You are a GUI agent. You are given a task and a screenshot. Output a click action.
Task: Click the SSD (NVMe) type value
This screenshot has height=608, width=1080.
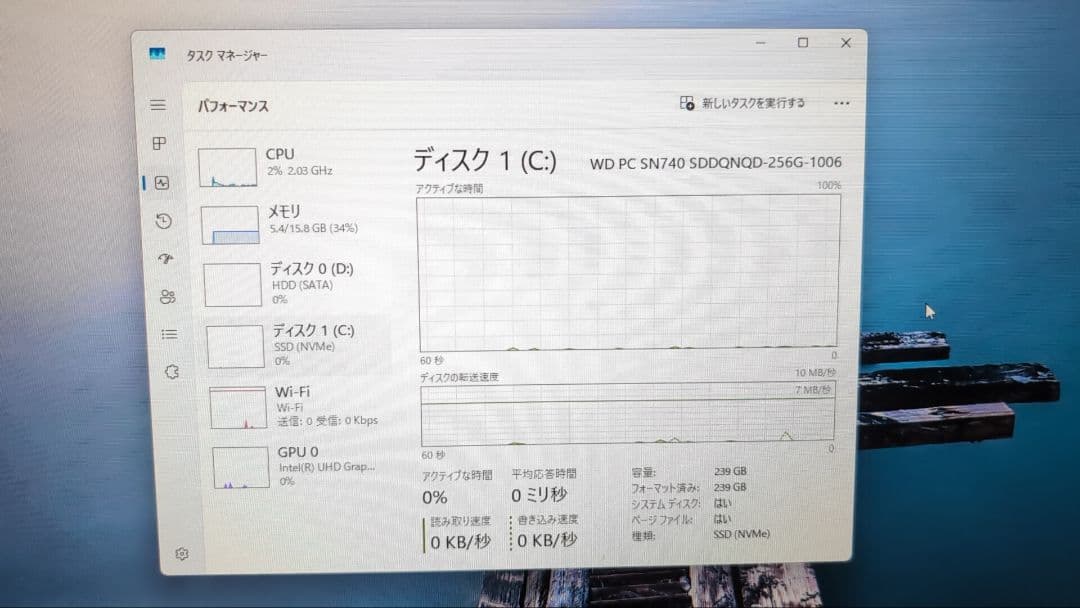pyautogui.click(x=741, y=534)
